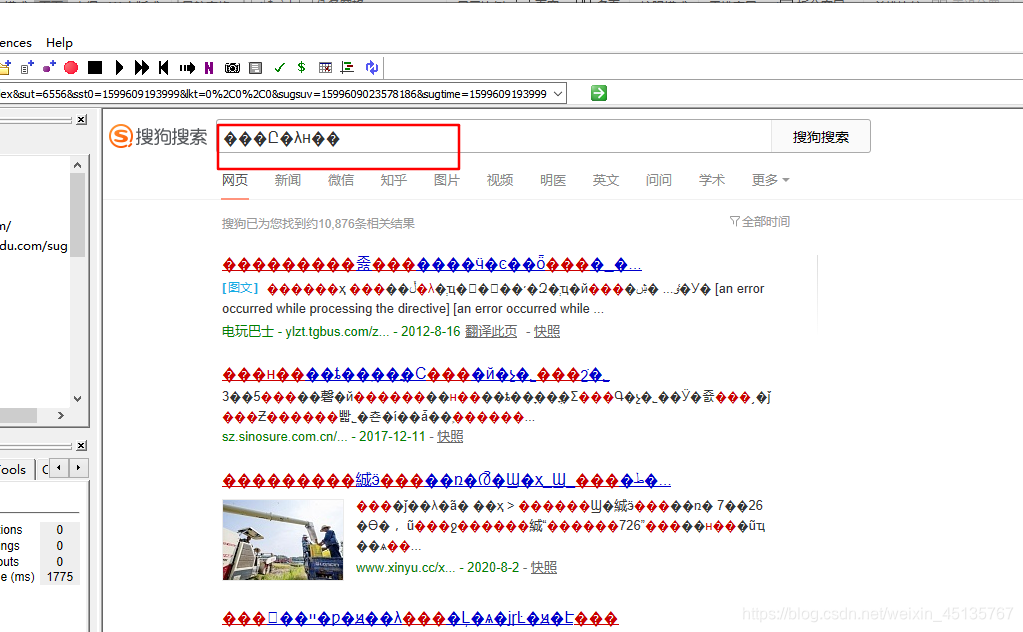Click inside the URL address field
This screenshot has width=1023, height=632.
point(274,93)
